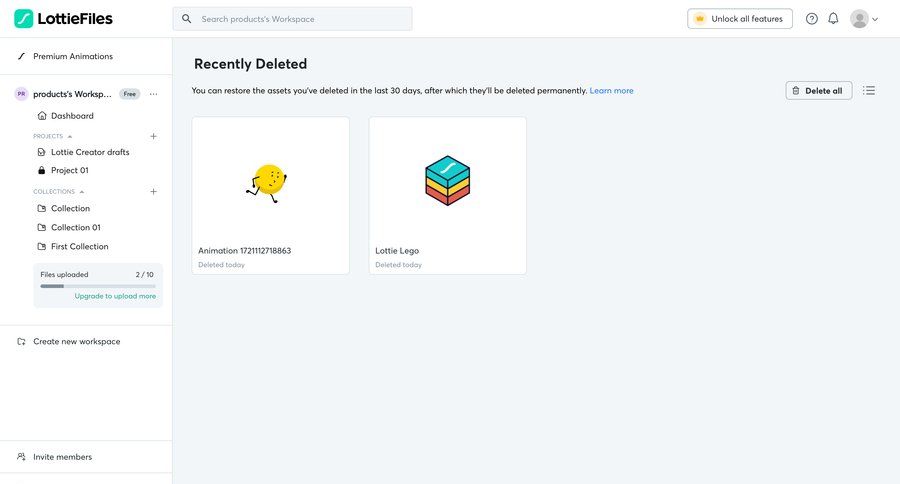900x484 pixels.
Task: Add a new collection with plus icon
Action: pos(153,191)
